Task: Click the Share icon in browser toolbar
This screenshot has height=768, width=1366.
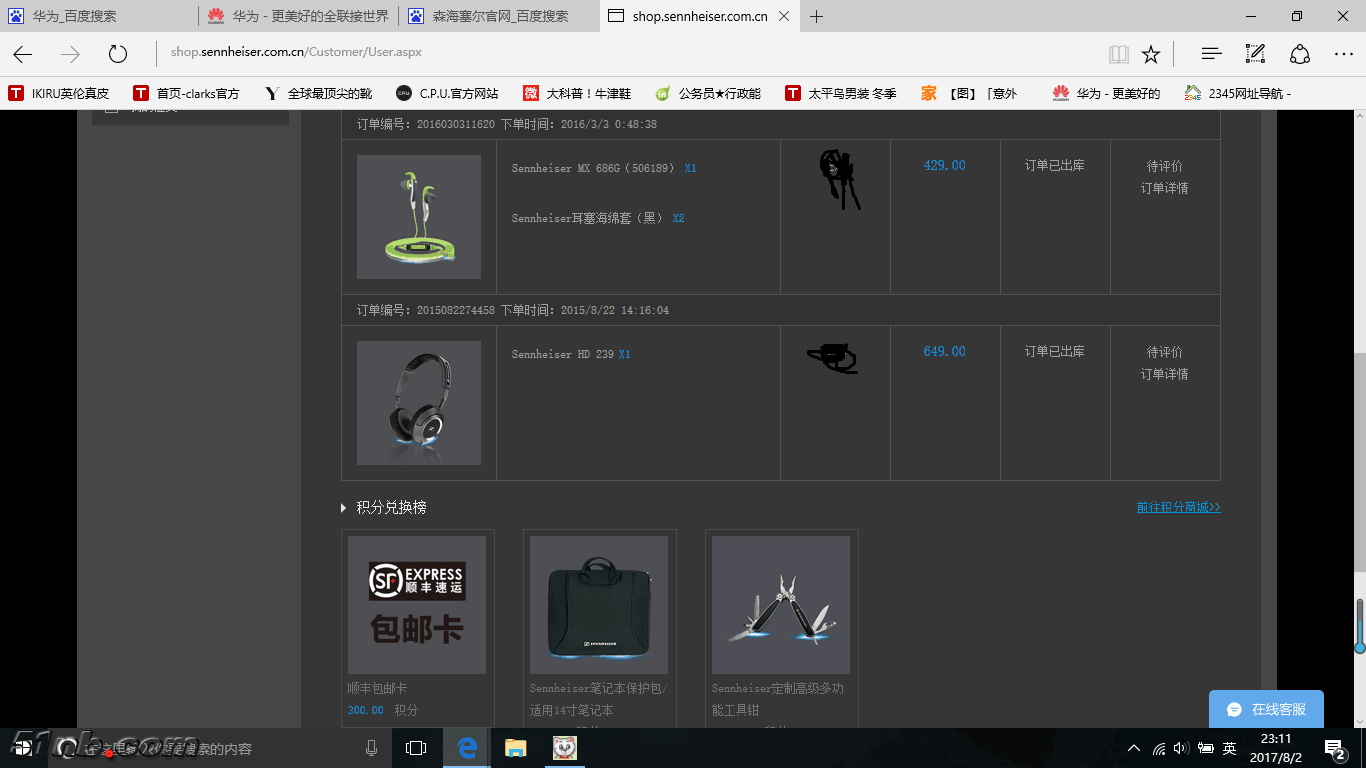Action: pyautogui.click(x=1300, y=54)
